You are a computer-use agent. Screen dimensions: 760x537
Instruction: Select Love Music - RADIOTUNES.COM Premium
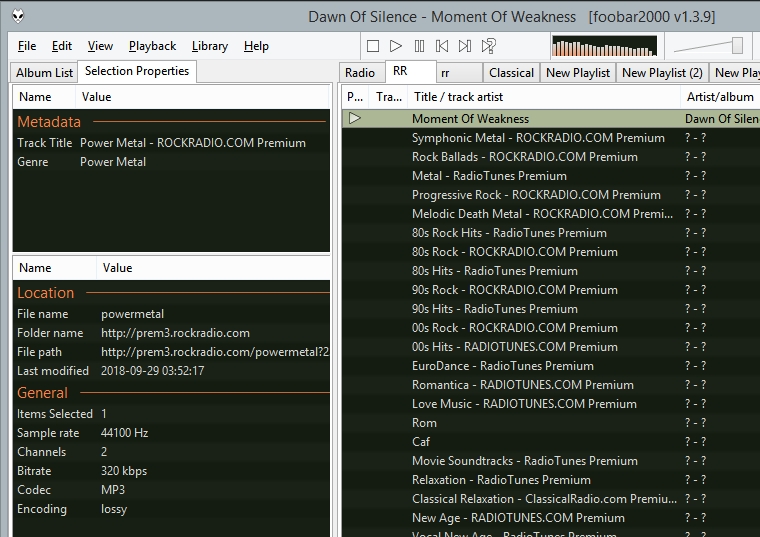[551, 404]
